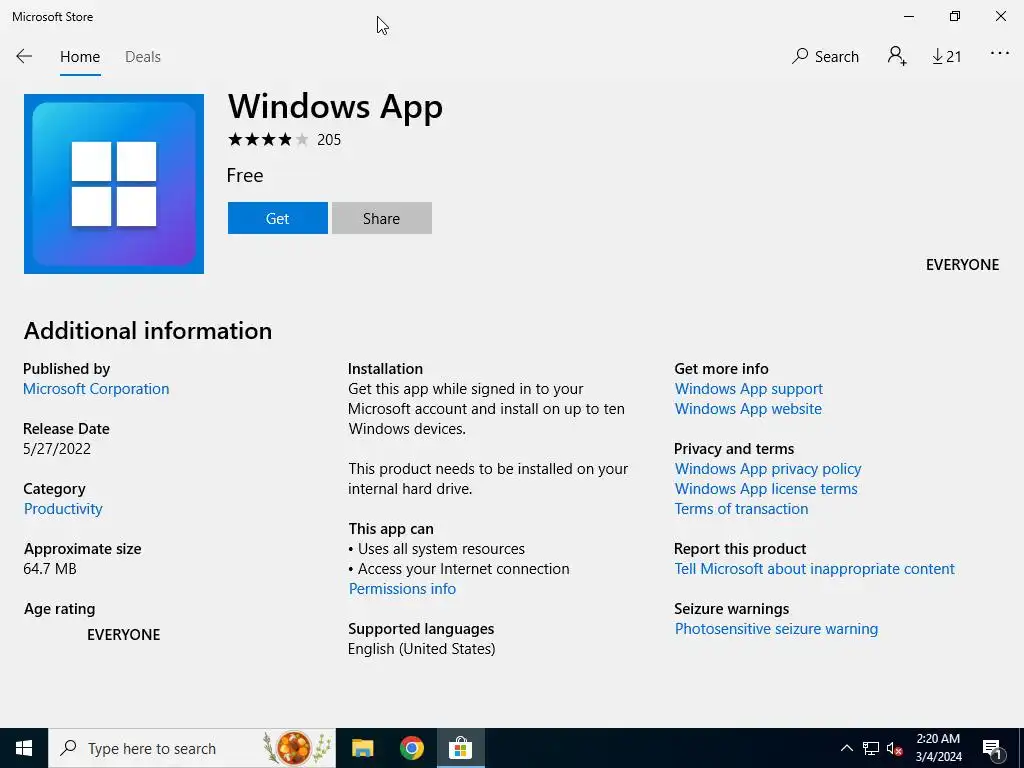Click the muted volume tray icon
This screenshot has height=768, width=1024.
pyautogui.click(x=894, y=748)
